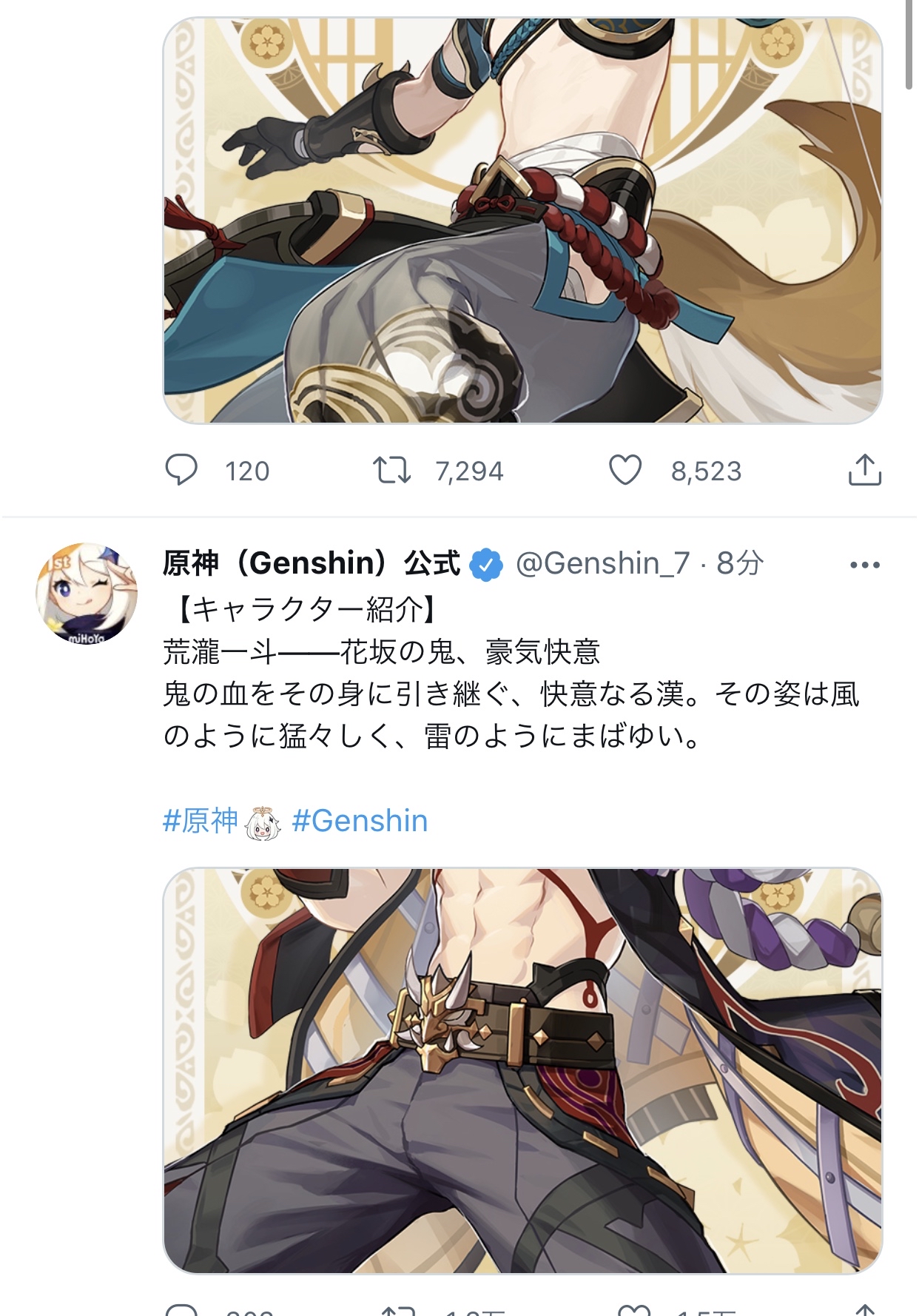919x1316 pixels.
Task: Click the page scrollbar thumb
Action: pos(909,44)
